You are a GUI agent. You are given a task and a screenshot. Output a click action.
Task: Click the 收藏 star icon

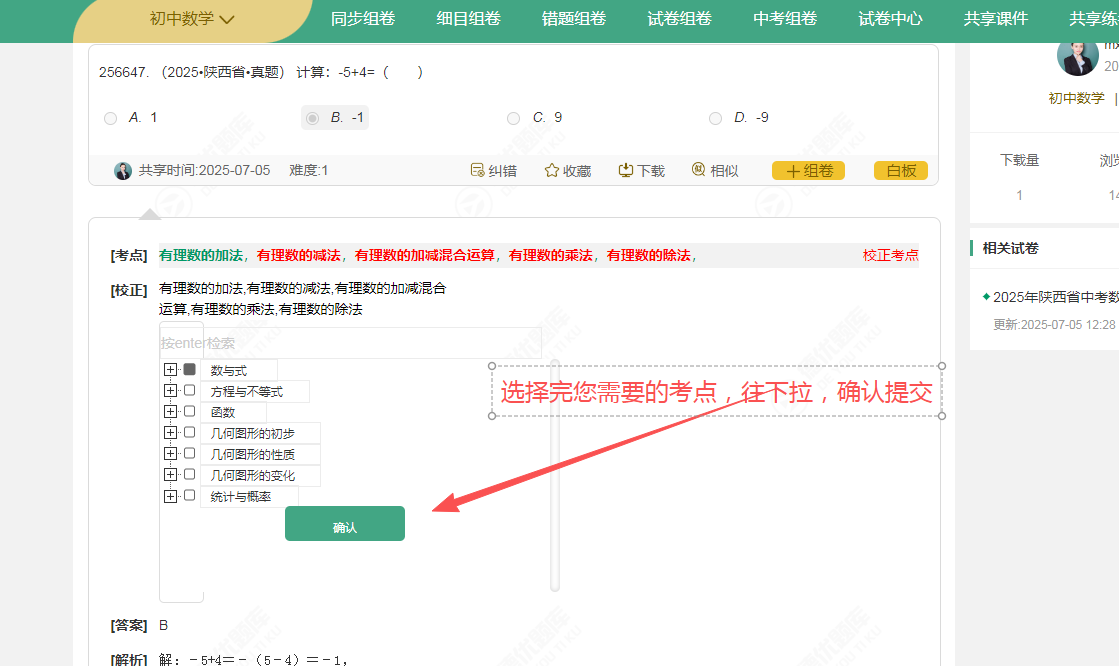551,170
